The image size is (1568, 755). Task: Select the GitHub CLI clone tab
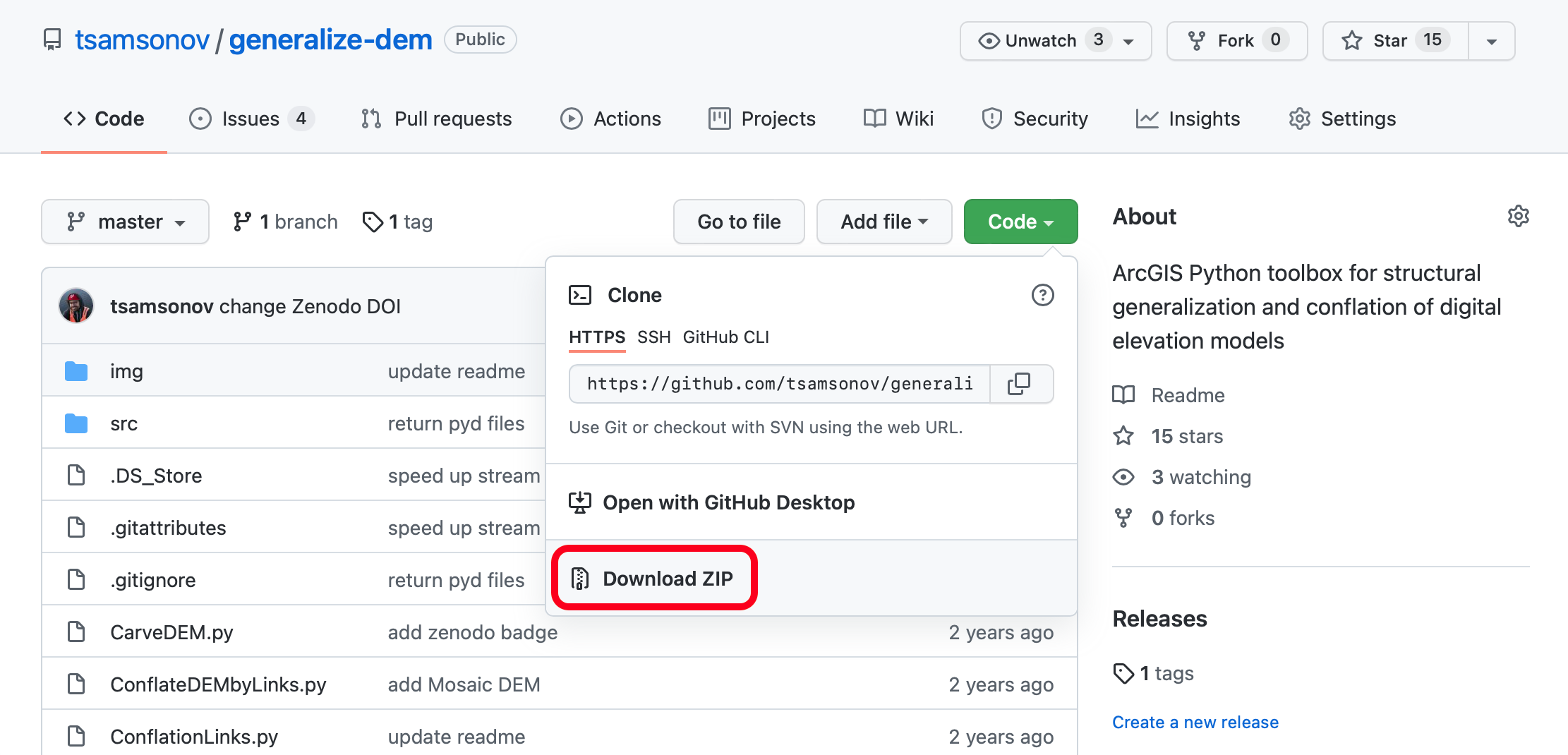coord(726,337)
